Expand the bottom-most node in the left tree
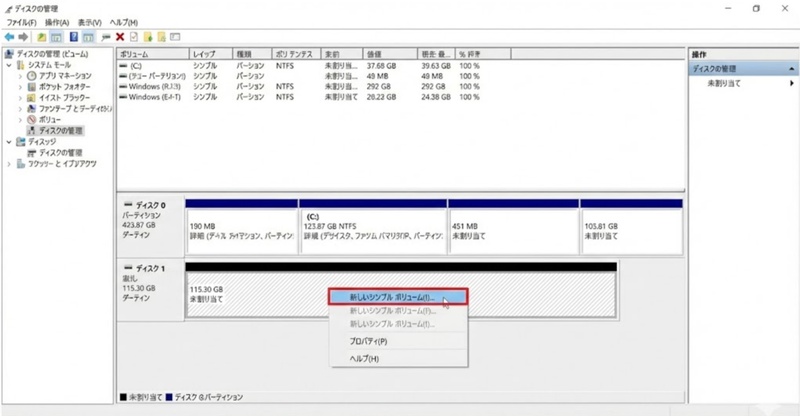Screen dimensions: 800x416 click(x=9, y=163)
